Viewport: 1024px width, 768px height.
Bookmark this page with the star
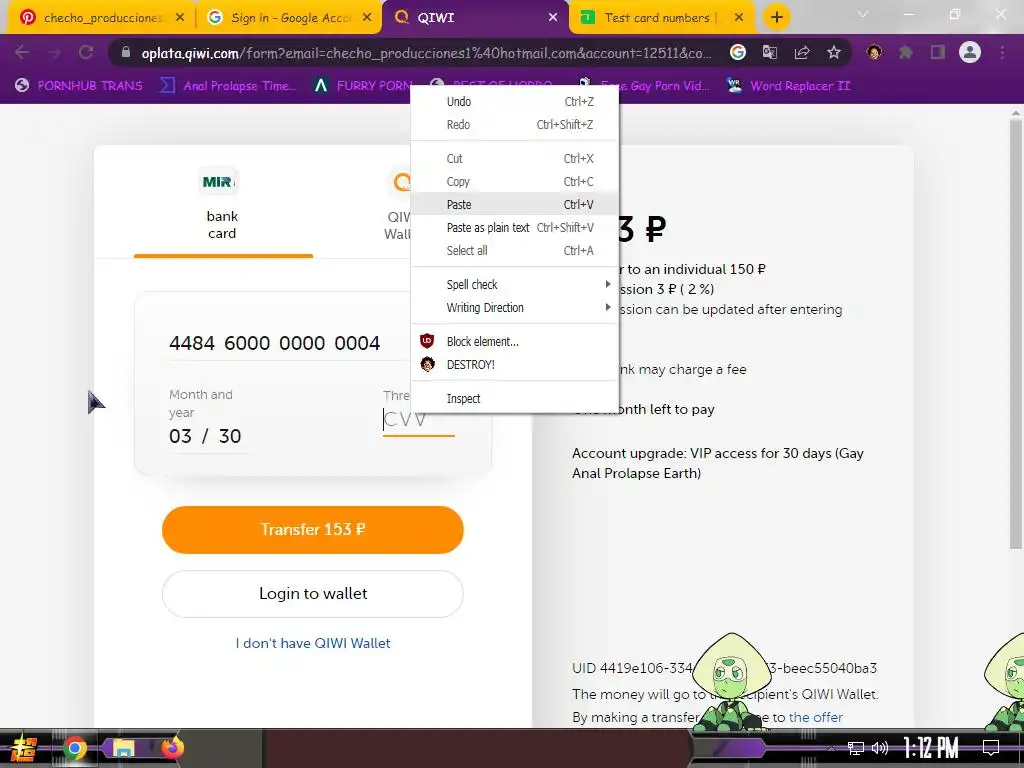[834, 52]
